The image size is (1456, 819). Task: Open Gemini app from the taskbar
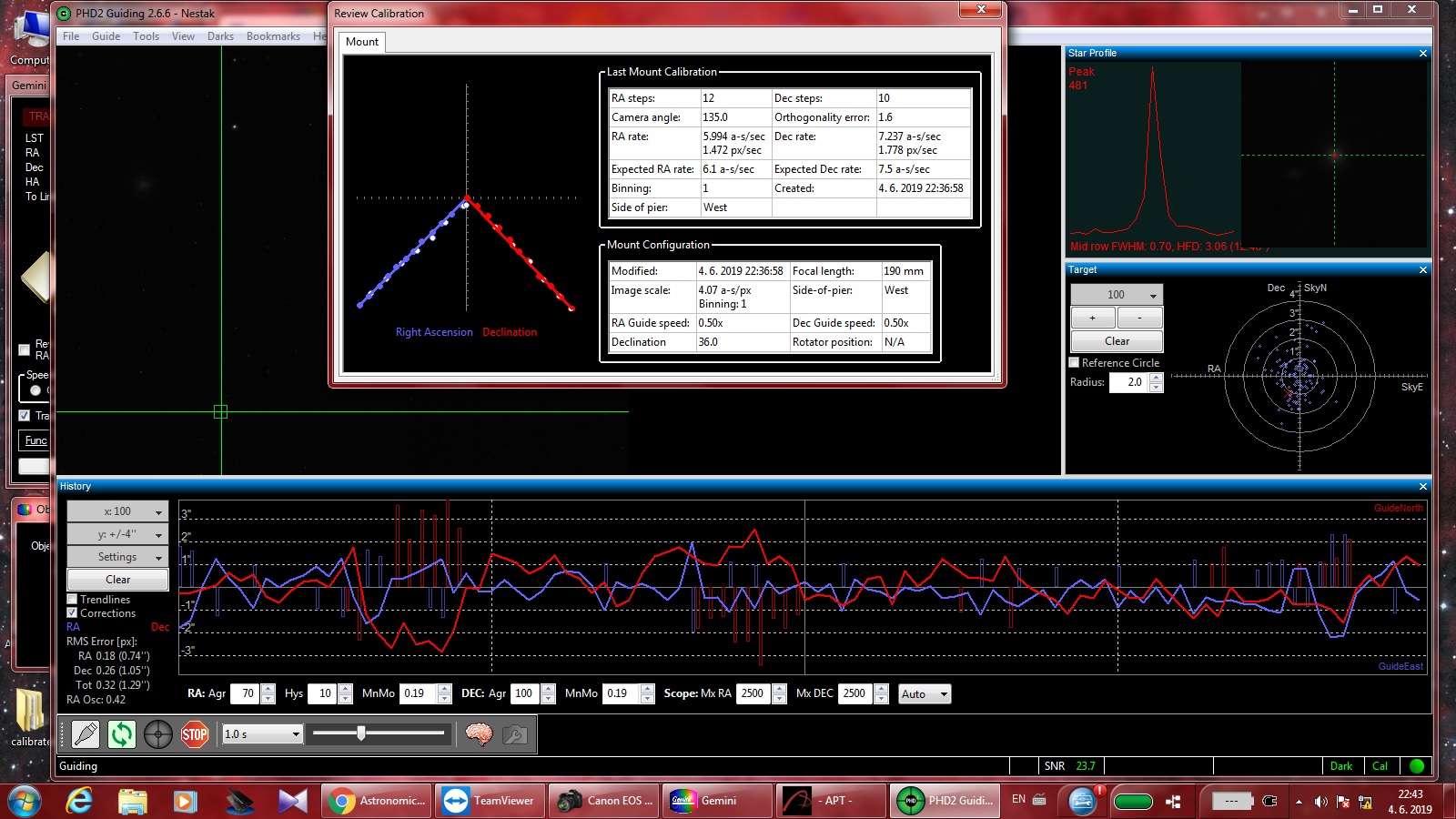pos(717,801)
